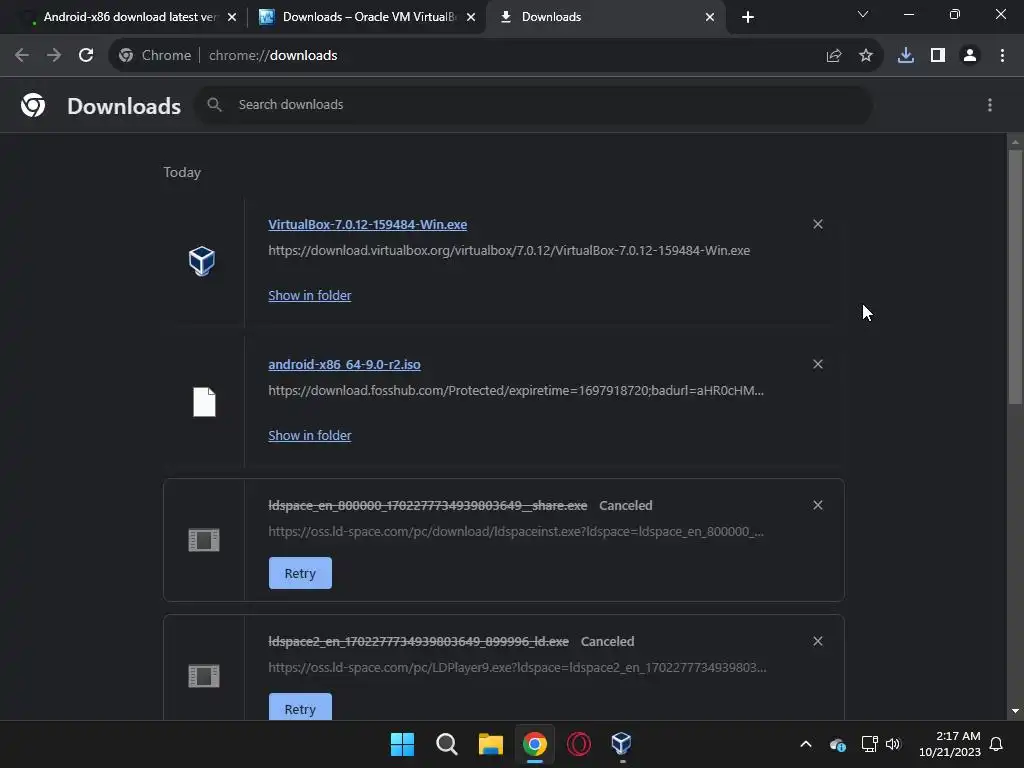Show android-x86 iso in folder
Viewport: 1024px width, 768px height.
point(310,435)
